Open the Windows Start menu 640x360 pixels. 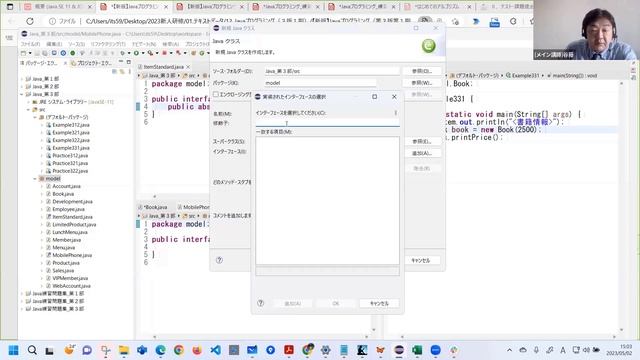(13, 350)
